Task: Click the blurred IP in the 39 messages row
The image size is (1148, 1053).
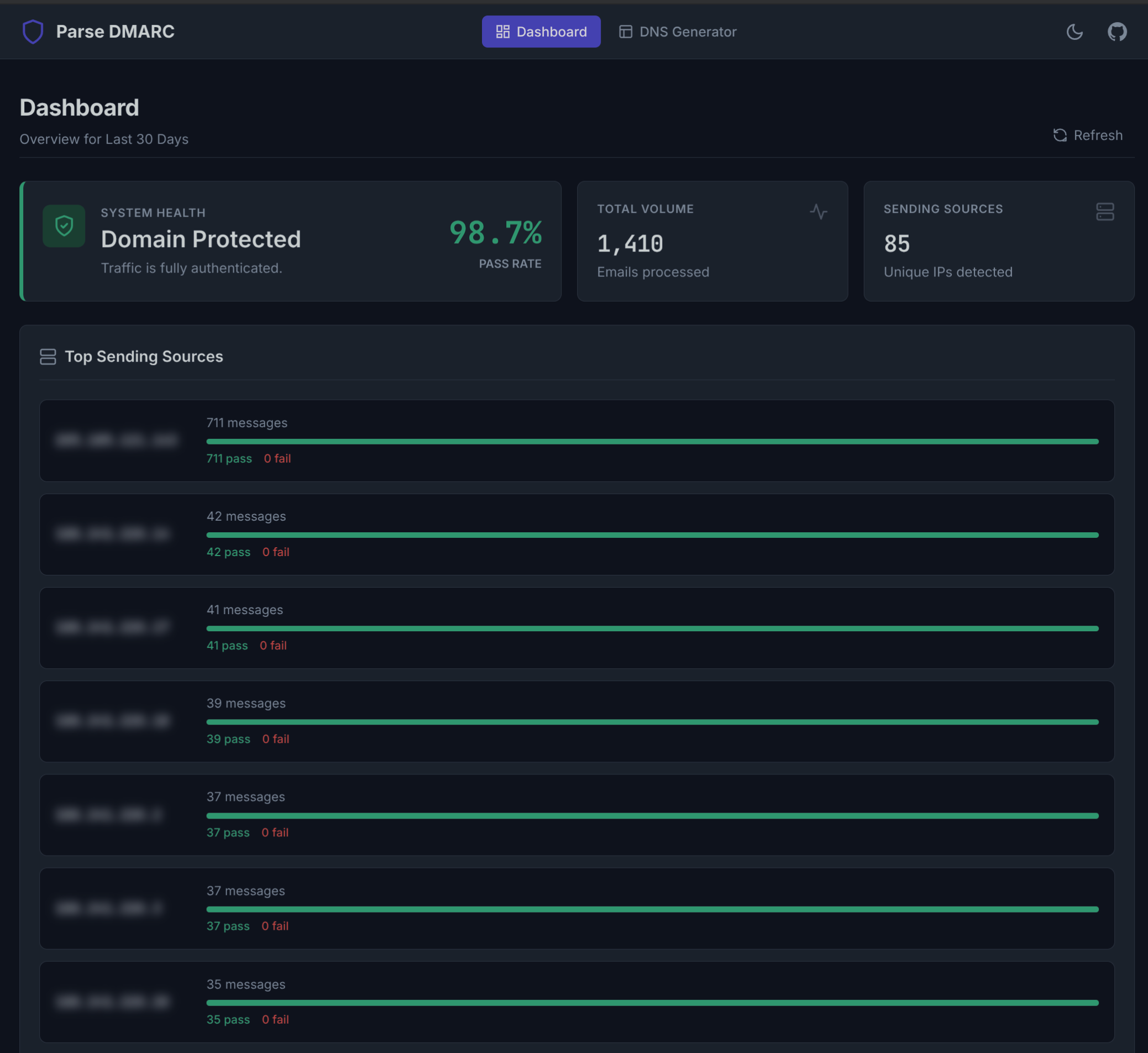Action: tap(113, 721)
